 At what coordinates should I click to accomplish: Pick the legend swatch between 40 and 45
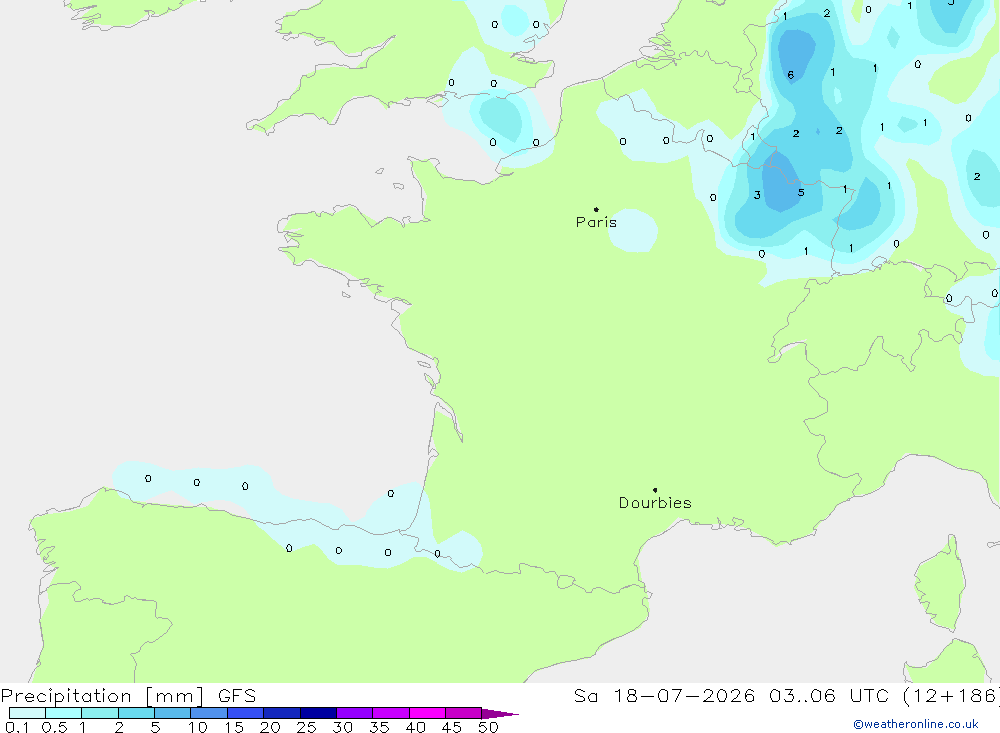click(427, 713)
